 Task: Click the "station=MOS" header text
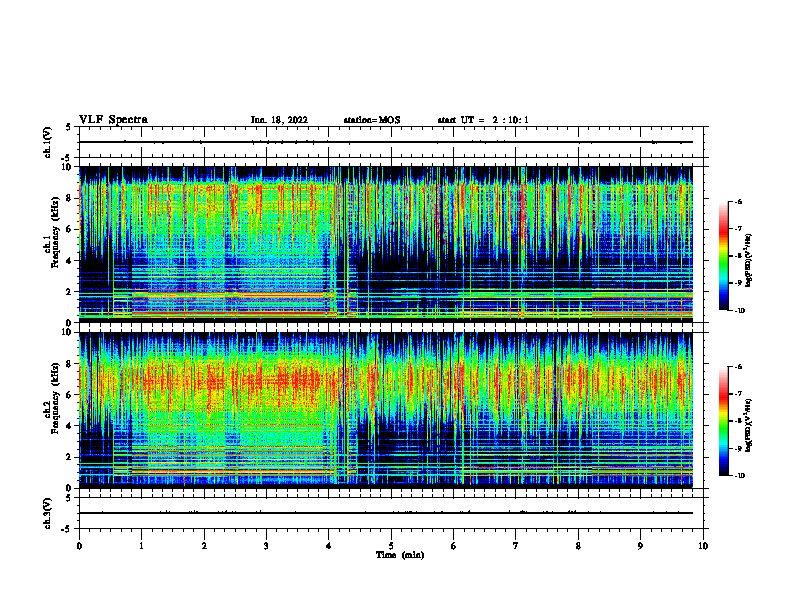tap(372, 120)
